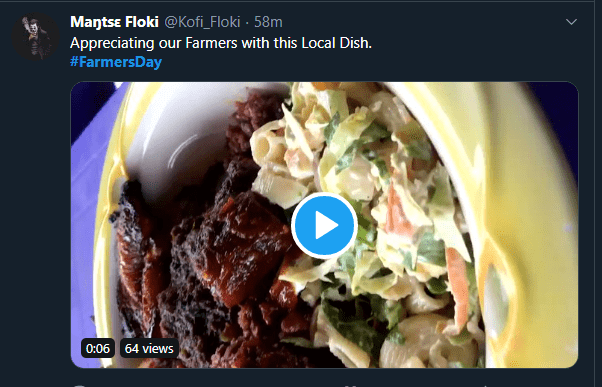This screenshot has width=602, height=387.
Task: Open Maŋtsɛ Floki's profile avatar
Action: pos(35,36)
